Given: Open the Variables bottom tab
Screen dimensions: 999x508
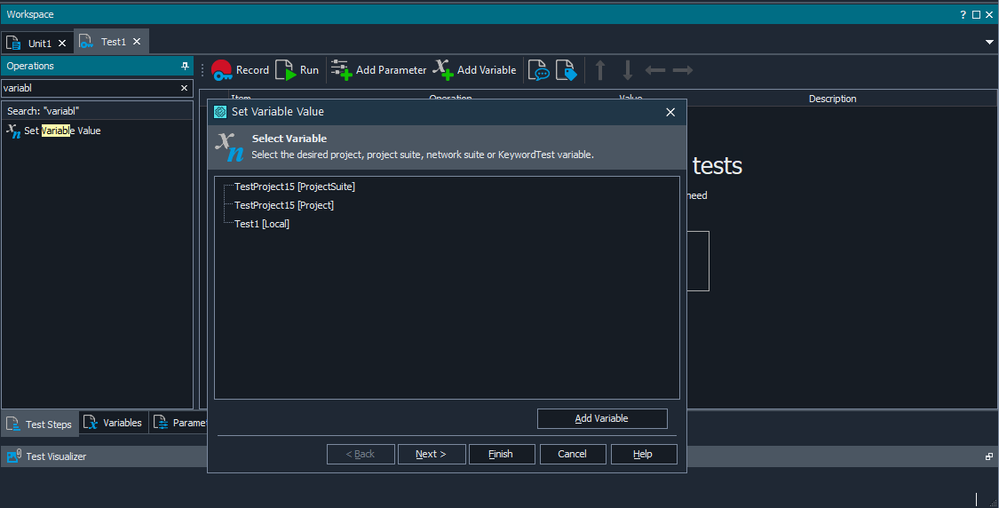Looking at the screenshot, I should (113, 423).
